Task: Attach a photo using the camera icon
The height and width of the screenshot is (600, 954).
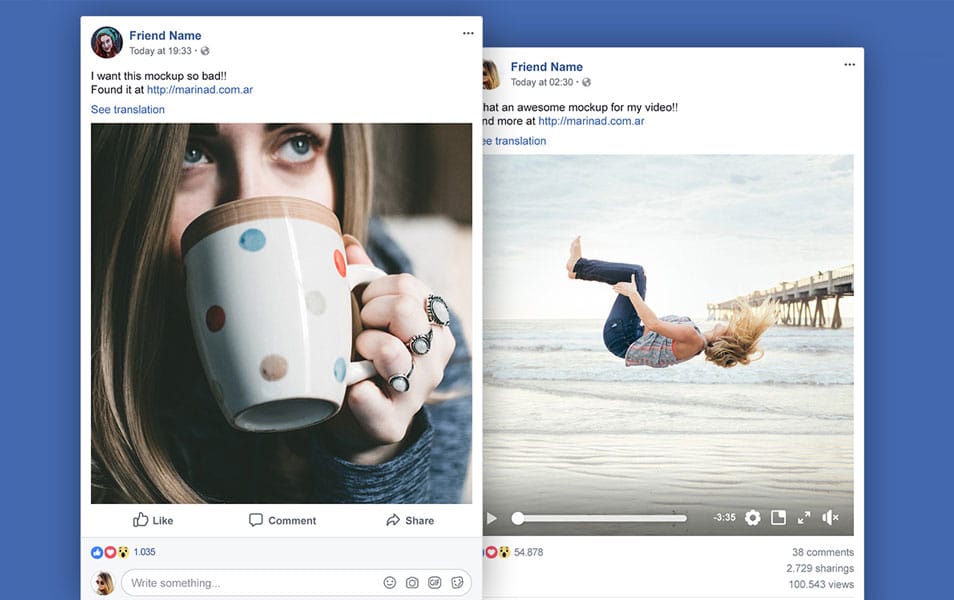Action: 412,582
